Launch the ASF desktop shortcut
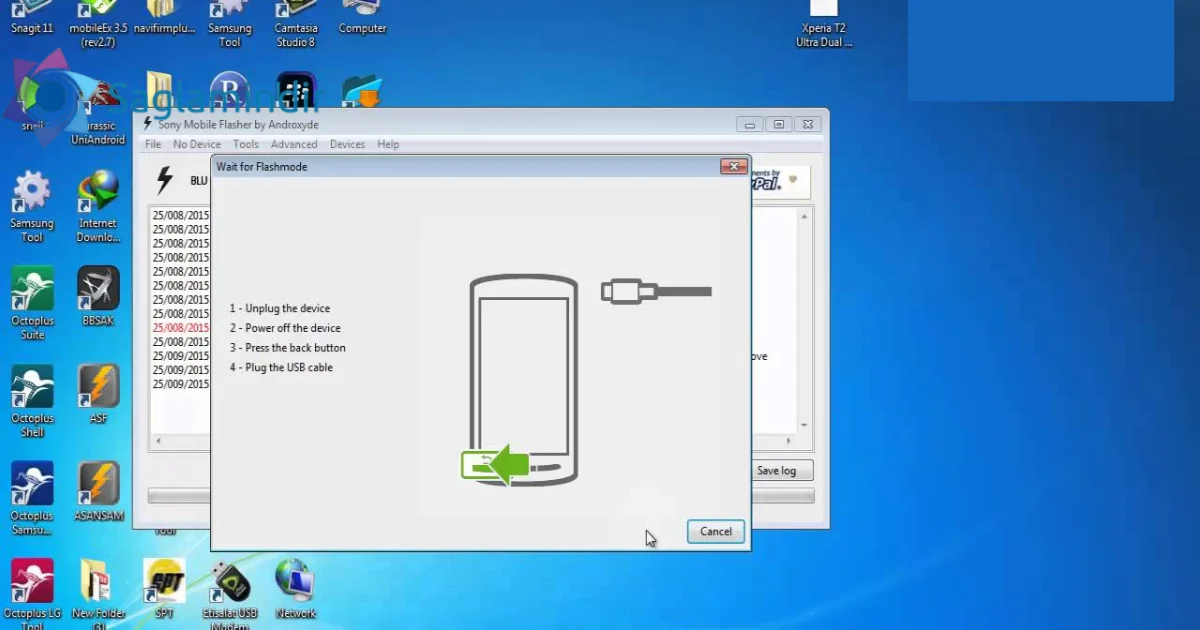 click(x=98, y=394)
